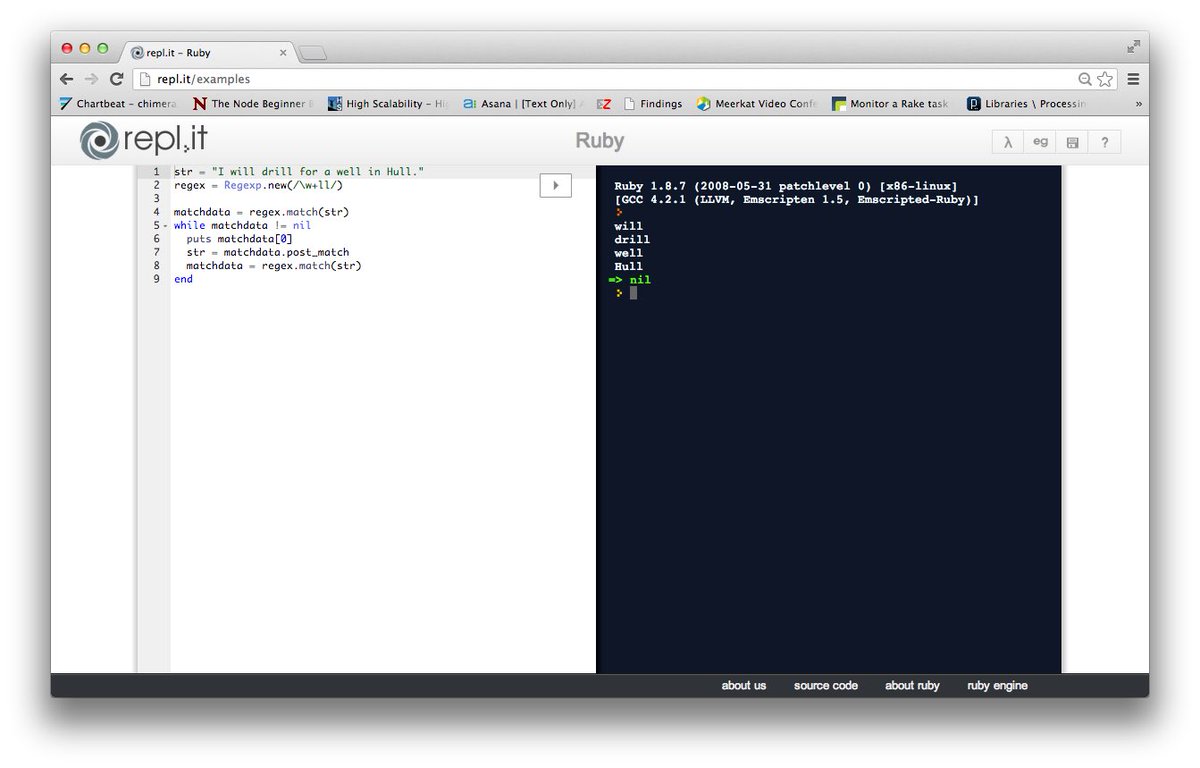Open Chartbeat bookmark

117,103
